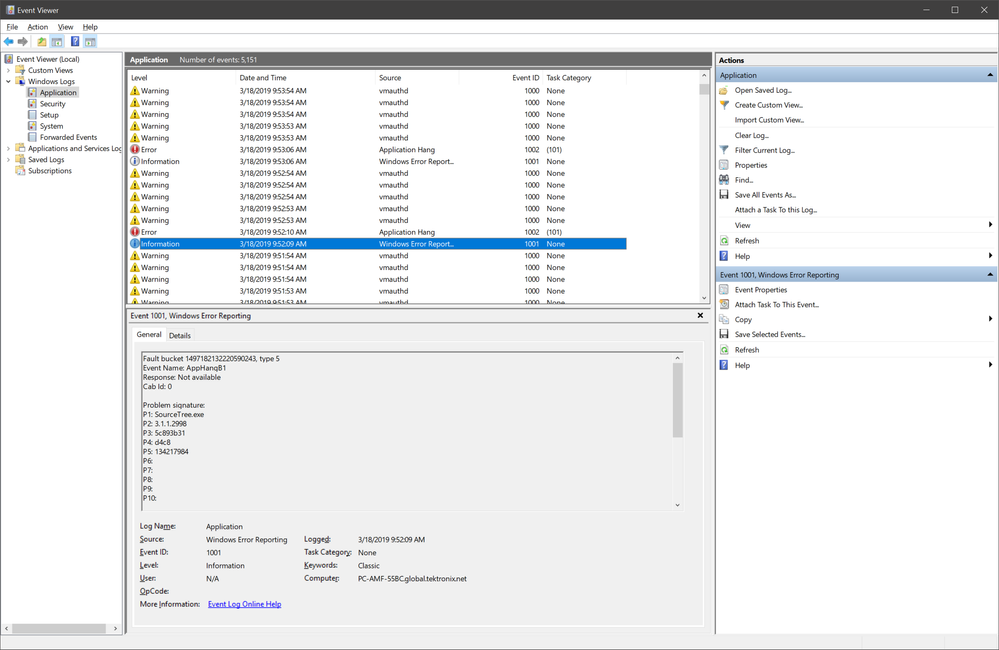Viewport: 999px width, 650px height.
Task: Select selected Information event at 9:52:09 AM
Action: (377, 244)
